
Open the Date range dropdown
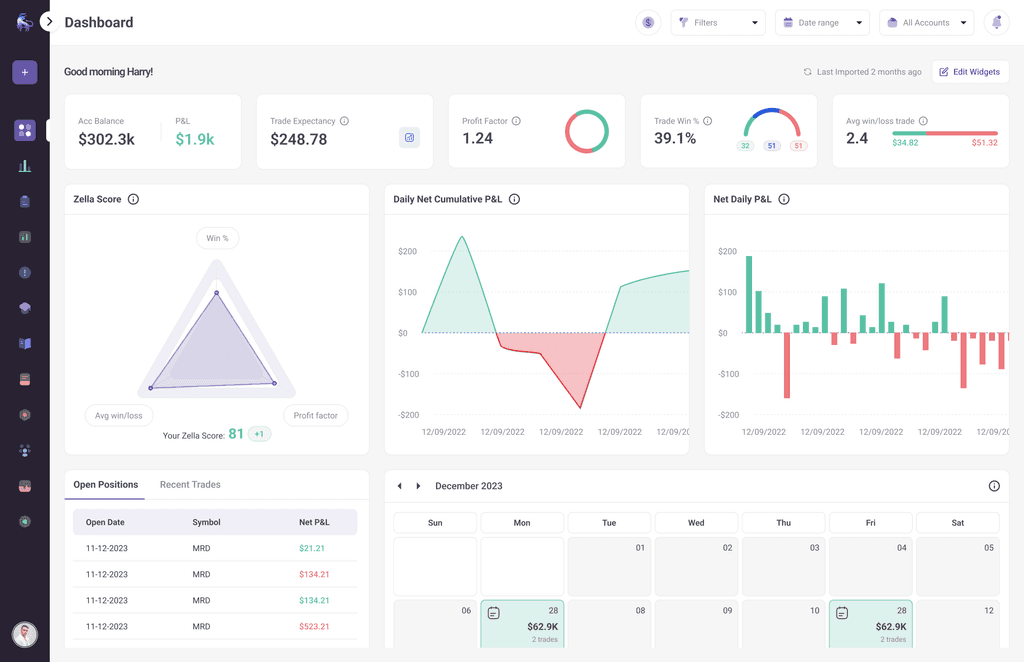click(x=822, y=23)
